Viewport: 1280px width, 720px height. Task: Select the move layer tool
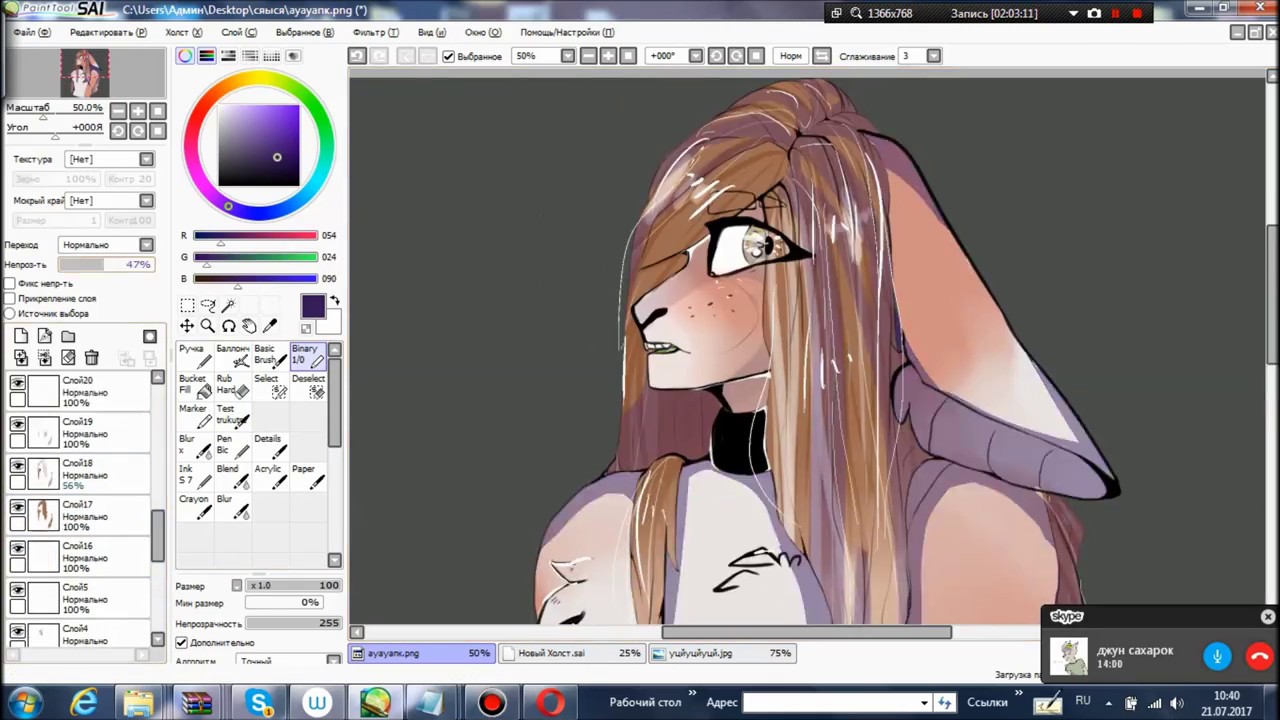pyautogui.click(x=187, y=326)
